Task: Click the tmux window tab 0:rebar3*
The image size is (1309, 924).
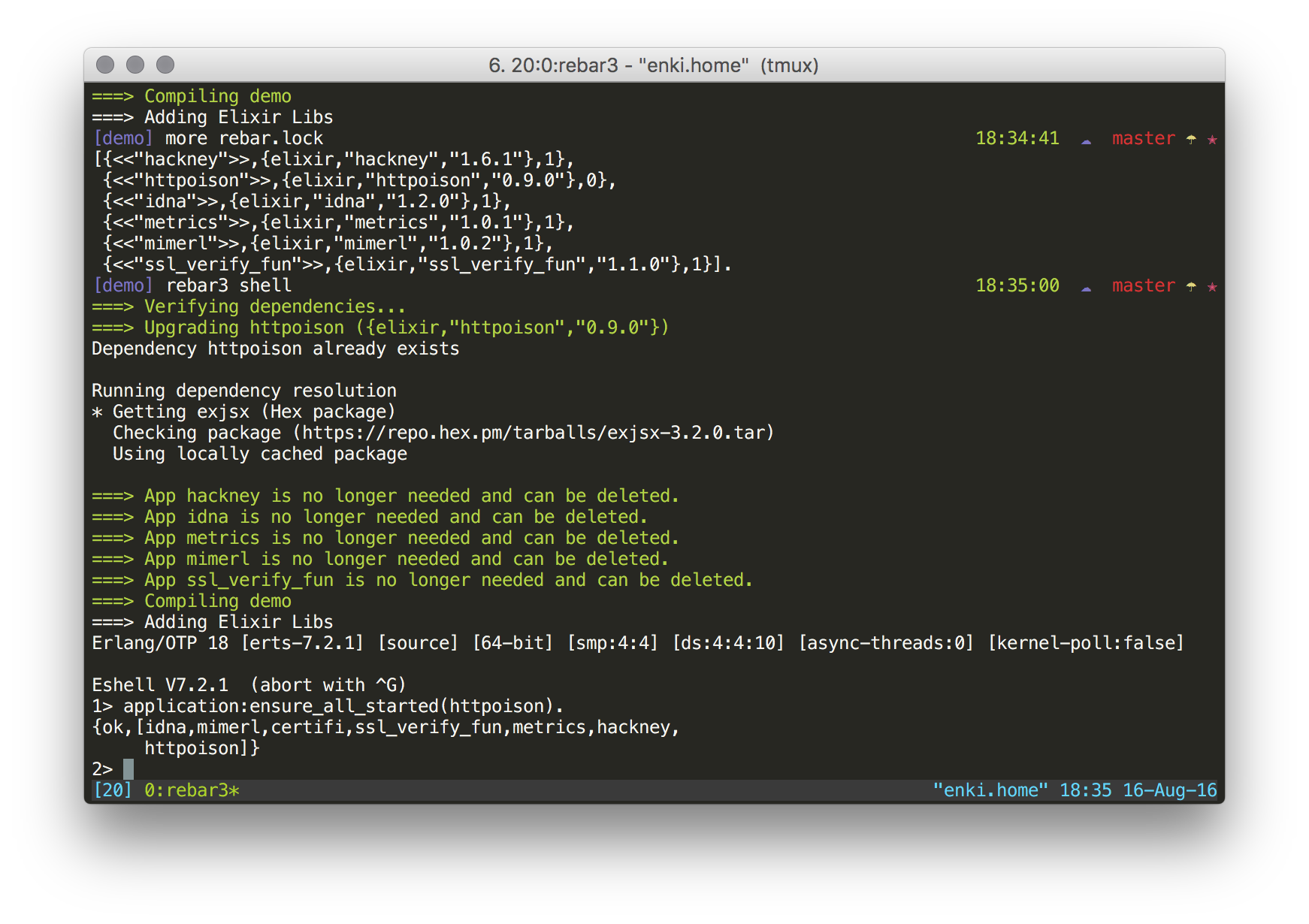Action: pyautogui.click(x=192, y=790)
